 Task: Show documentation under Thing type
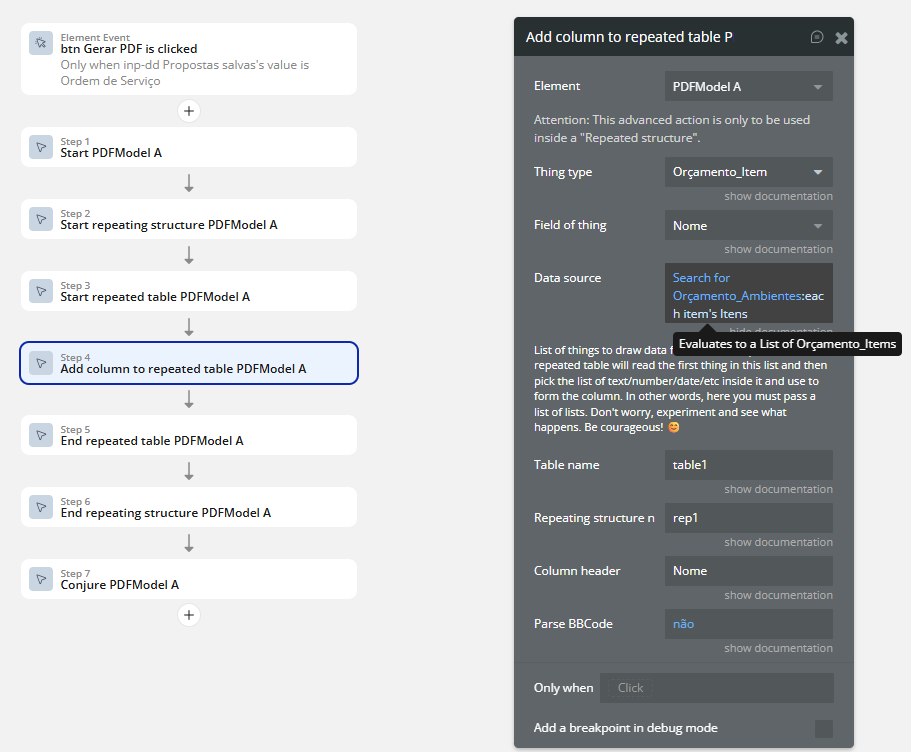(778, 196)
